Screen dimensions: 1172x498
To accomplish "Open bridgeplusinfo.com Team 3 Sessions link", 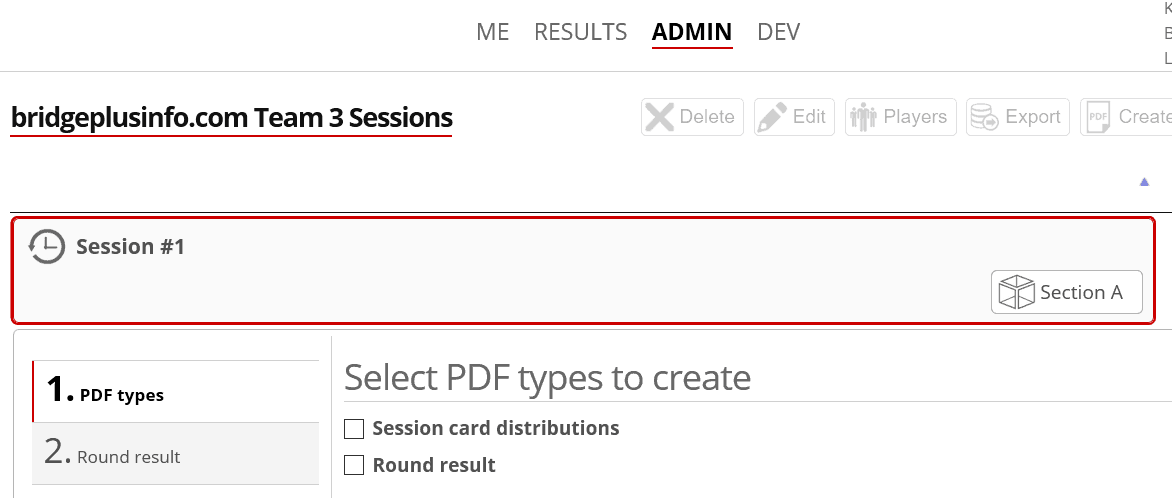I will click(x=231, y=118).
